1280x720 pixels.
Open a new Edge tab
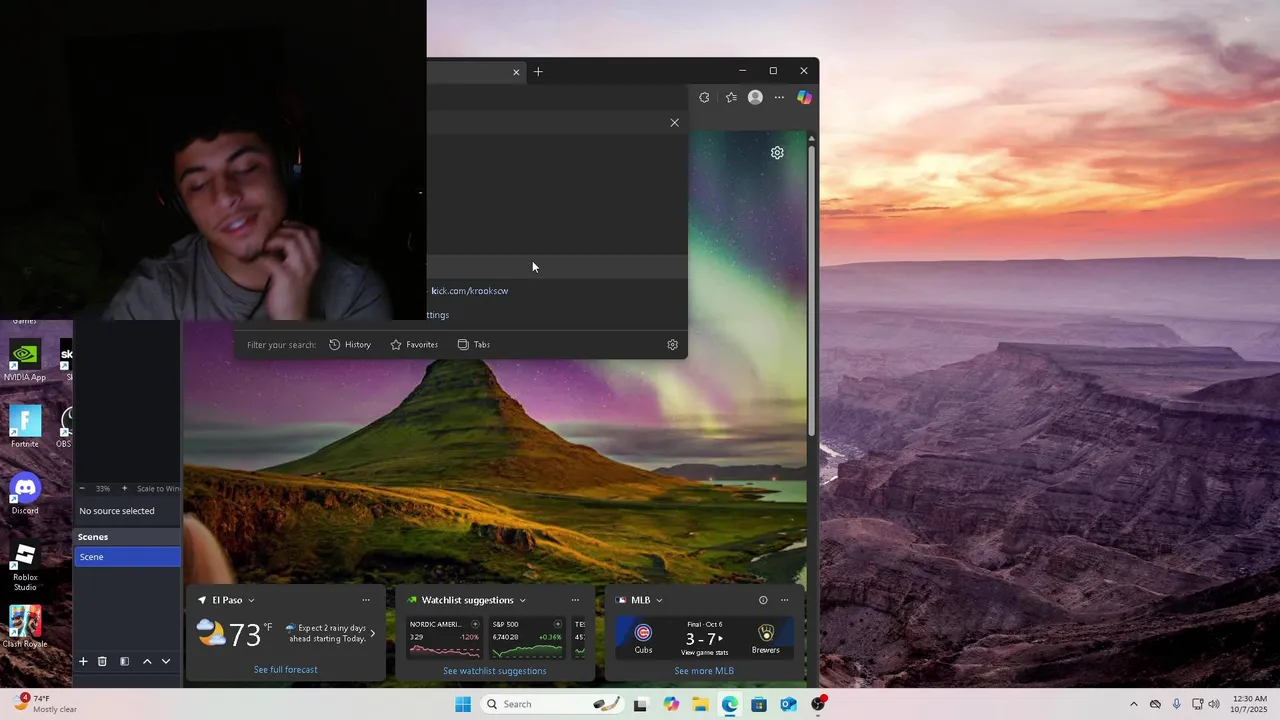[538, 71]
